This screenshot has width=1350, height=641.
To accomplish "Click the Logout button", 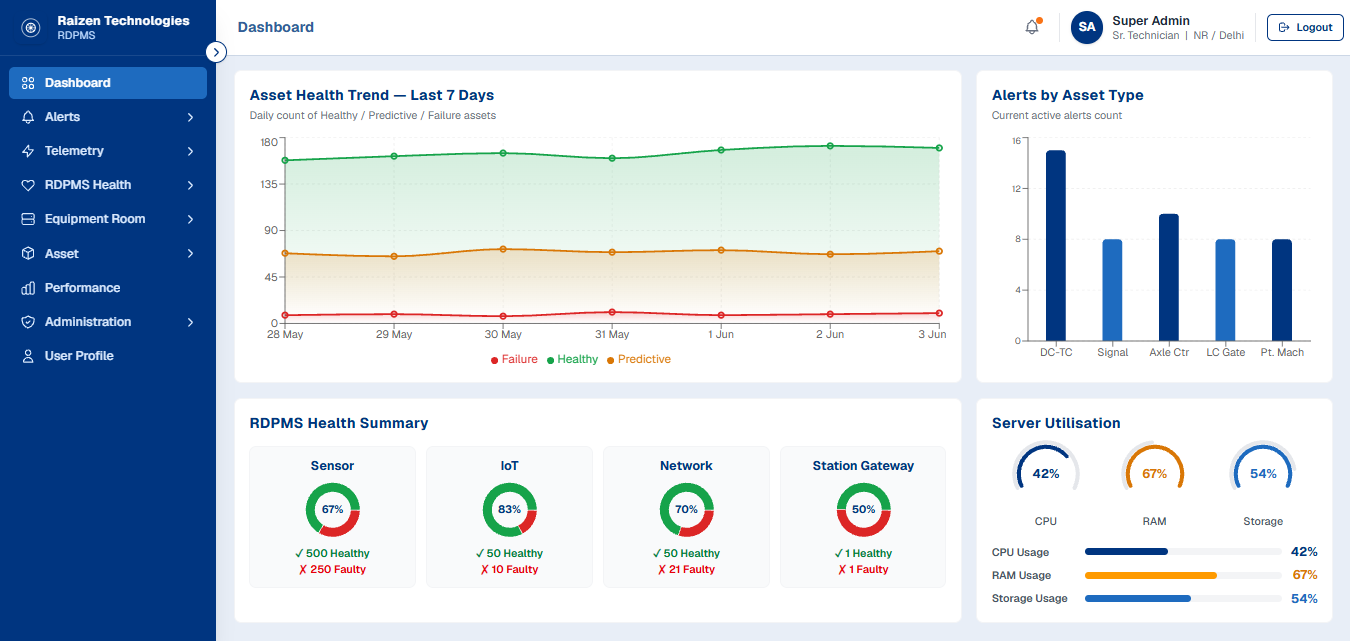I will pyautogui.click(x=1305, y=28).
